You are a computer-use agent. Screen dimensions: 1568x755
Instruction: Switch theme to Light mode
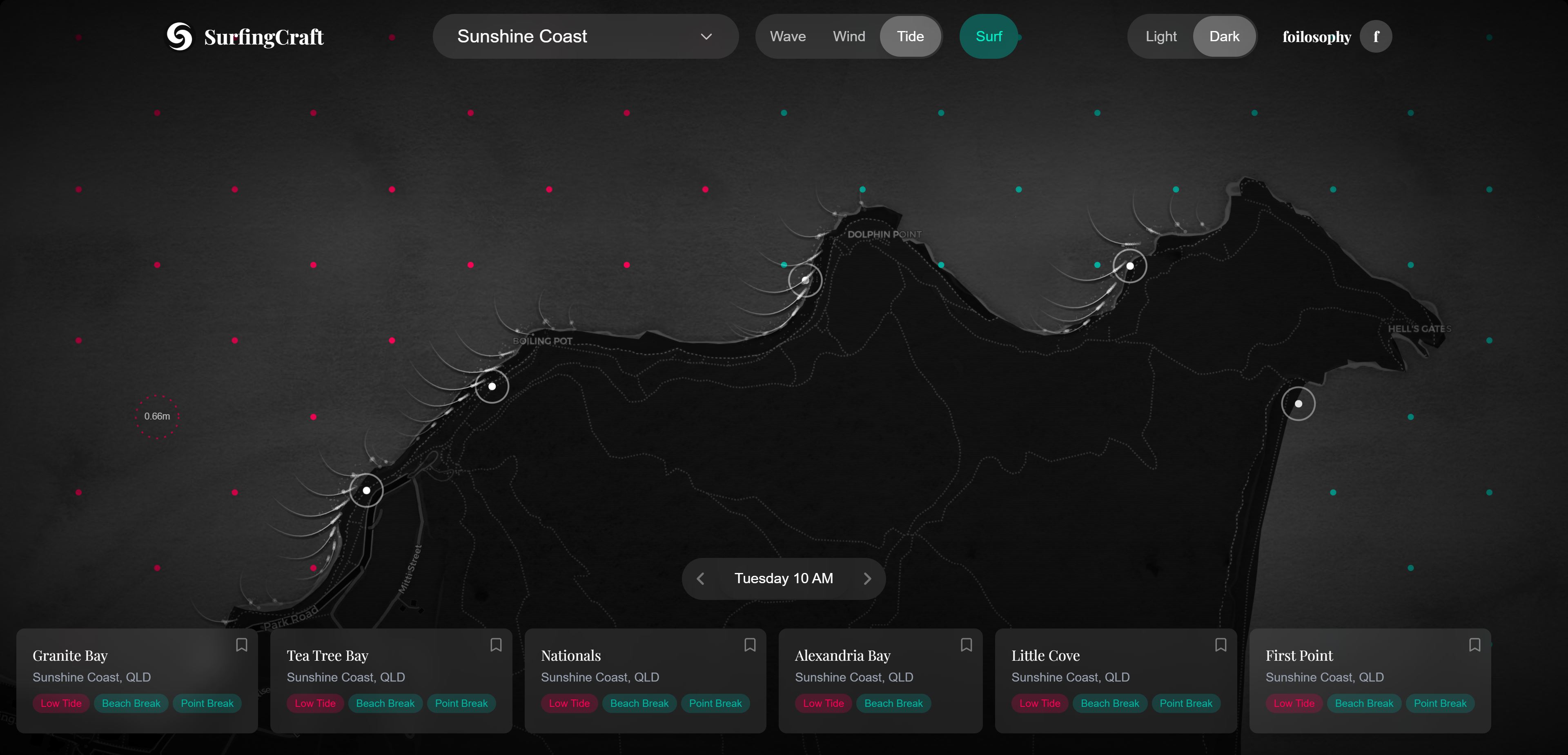click(1161, 36)
